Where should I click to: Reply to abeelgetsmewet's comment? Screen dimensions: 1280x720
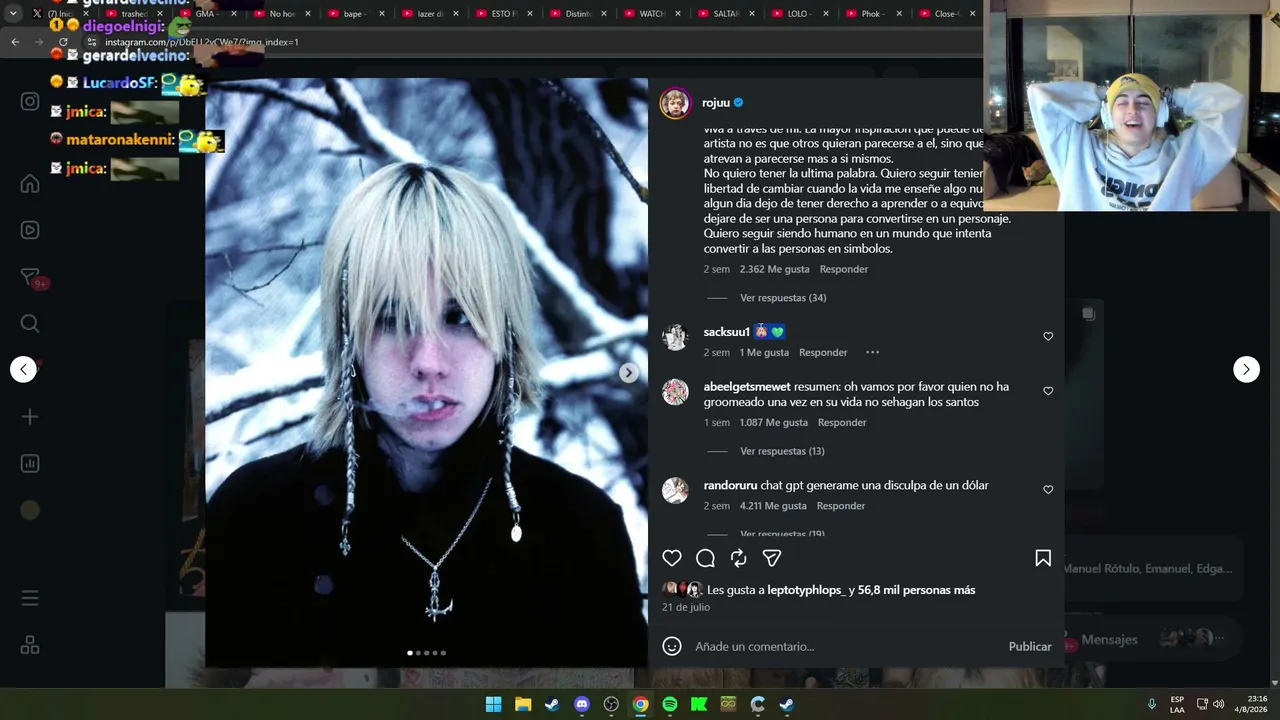pyautogui.click(x=842, y=423)
